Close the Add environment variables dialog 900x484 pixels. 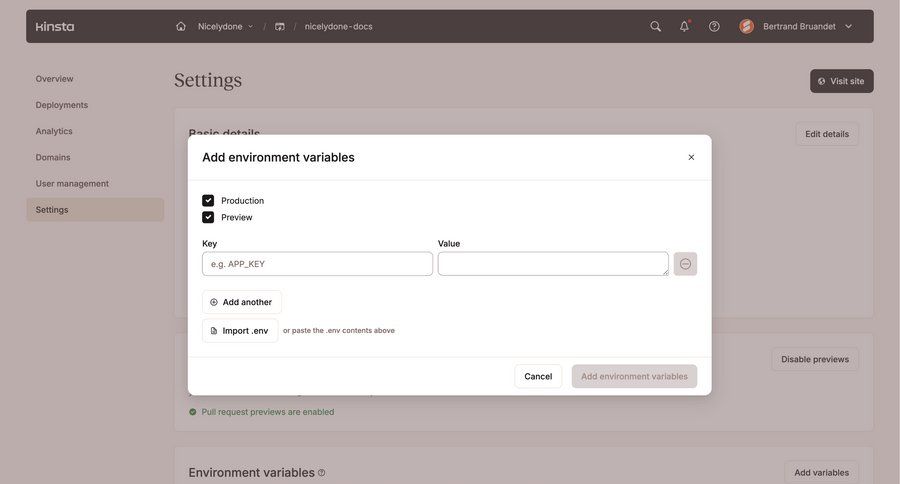click(x=691, y=157)
